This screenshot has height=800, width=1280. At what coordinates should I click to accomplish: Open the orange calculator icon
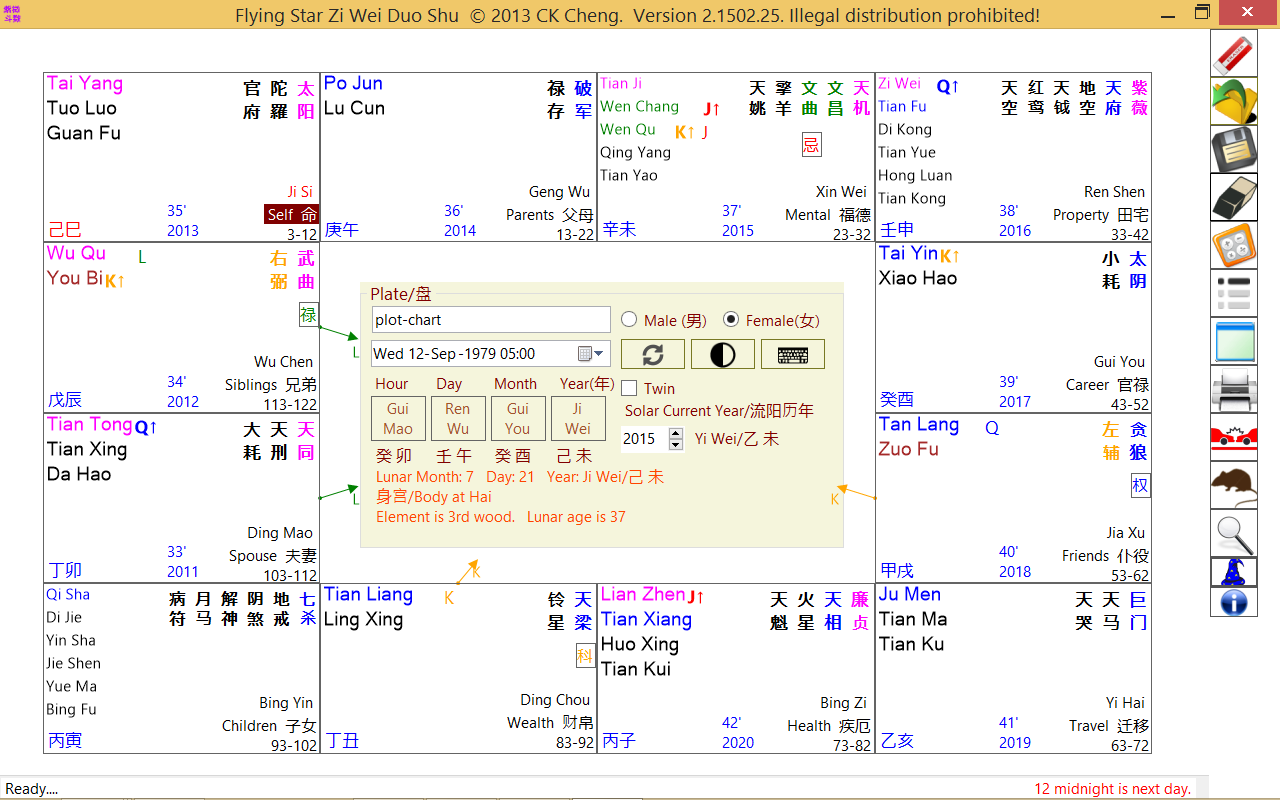[x=1233, y=245]
